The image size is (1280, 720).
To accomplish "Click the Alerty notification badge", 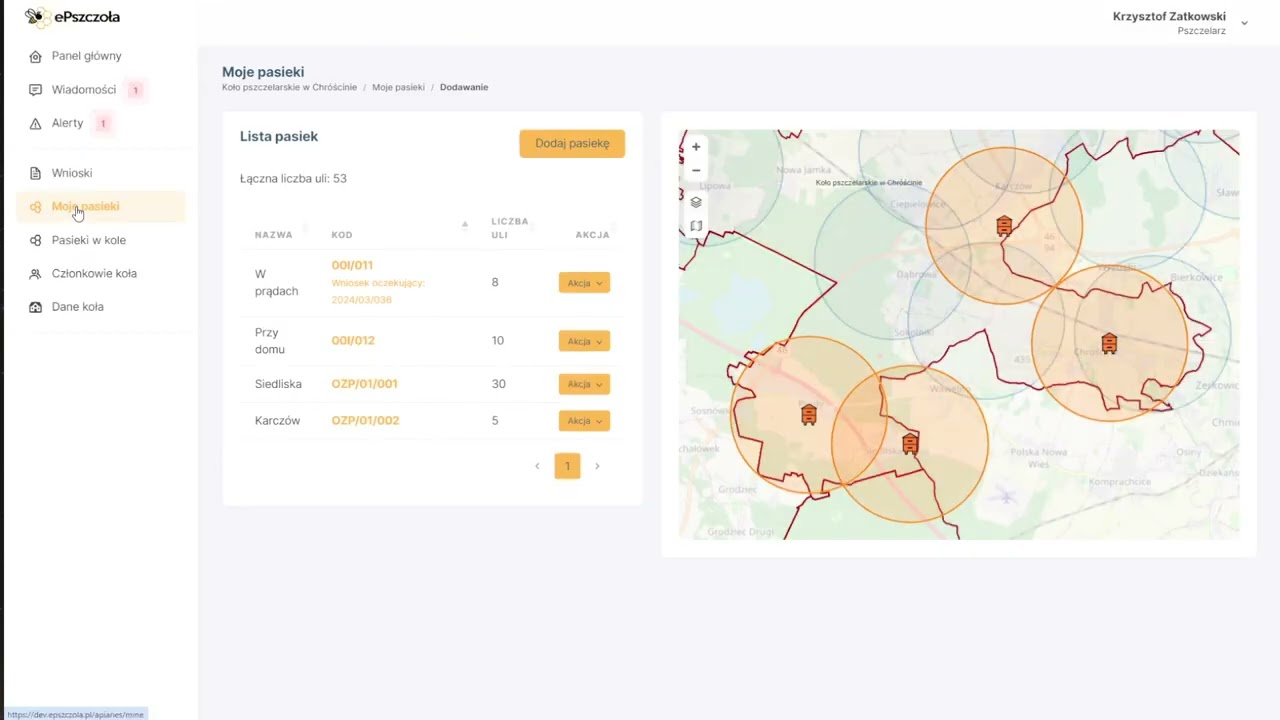I will (x=102, y=124).
